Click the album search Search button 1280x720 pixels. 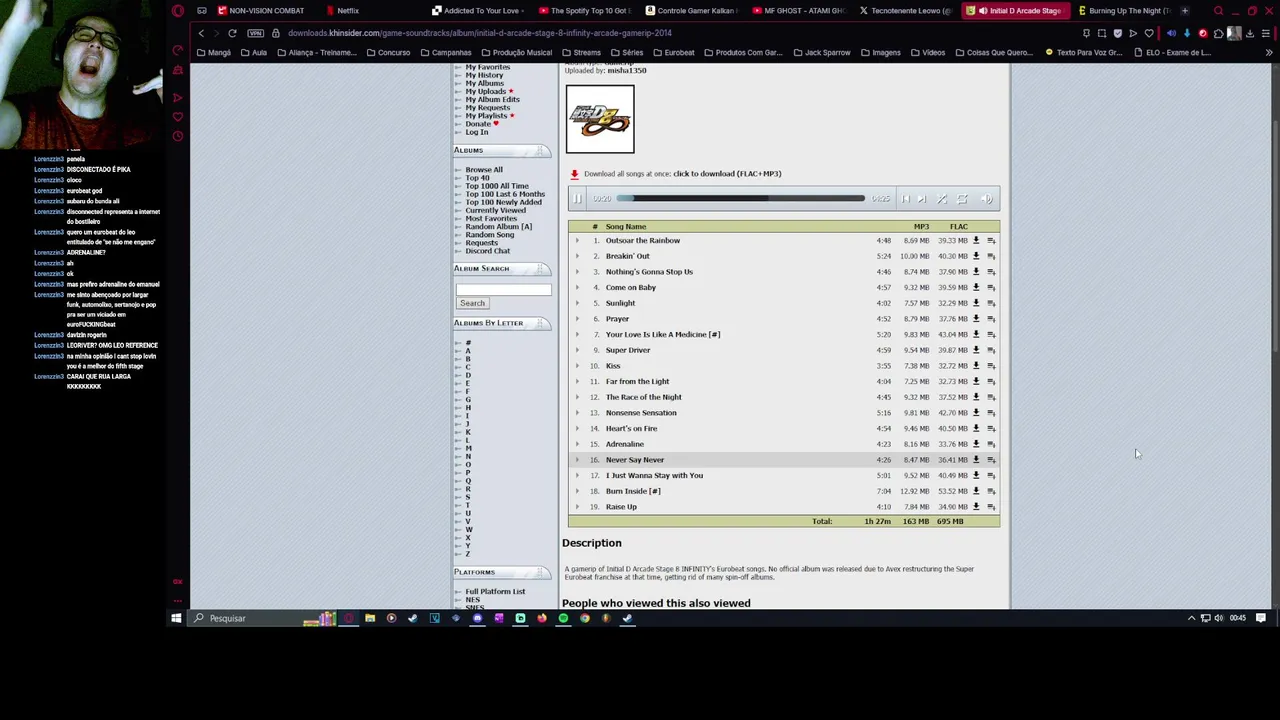[x=472, y=303]
